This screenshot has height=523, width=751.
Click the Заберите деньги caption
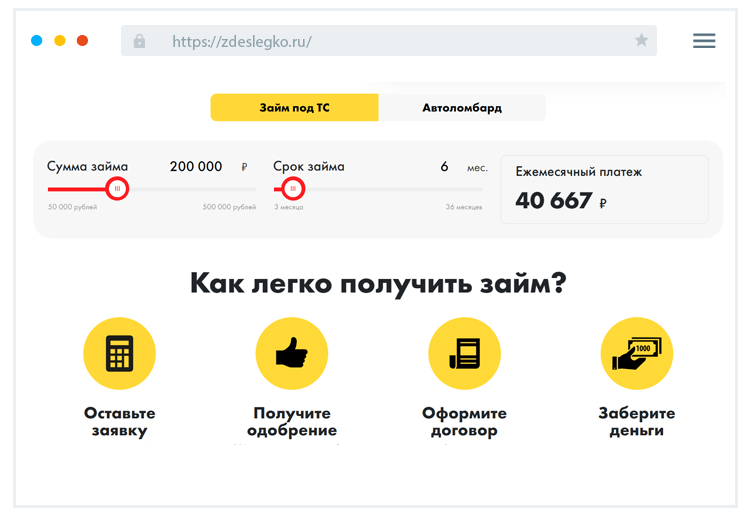pos(637,421)
